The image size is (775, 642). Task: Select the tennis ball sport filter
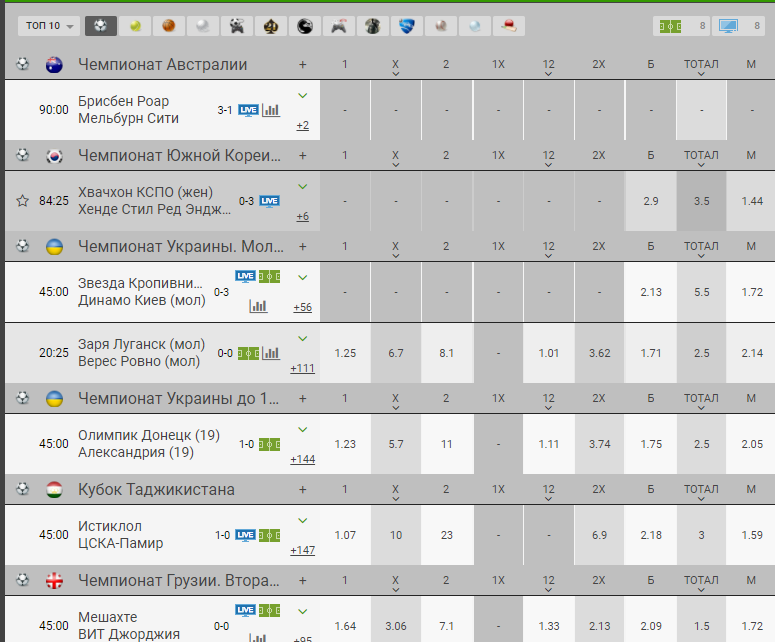pos(136,25)
